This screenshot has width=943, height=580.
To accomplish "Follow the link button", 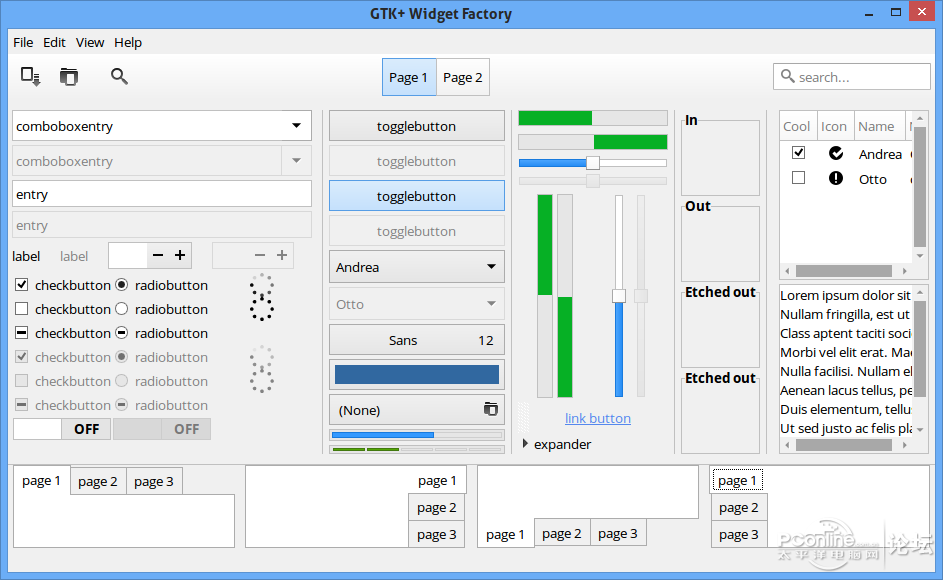I will (x=598, y=418).
